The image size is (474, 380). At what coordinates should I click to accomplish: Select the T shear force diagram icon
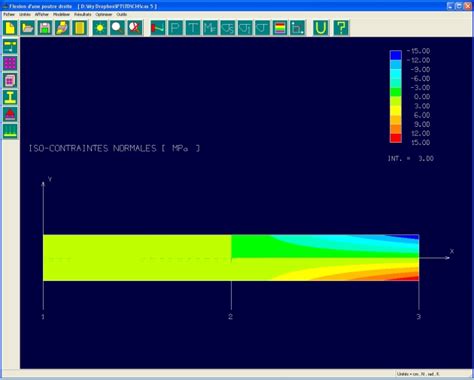[193, 28]
